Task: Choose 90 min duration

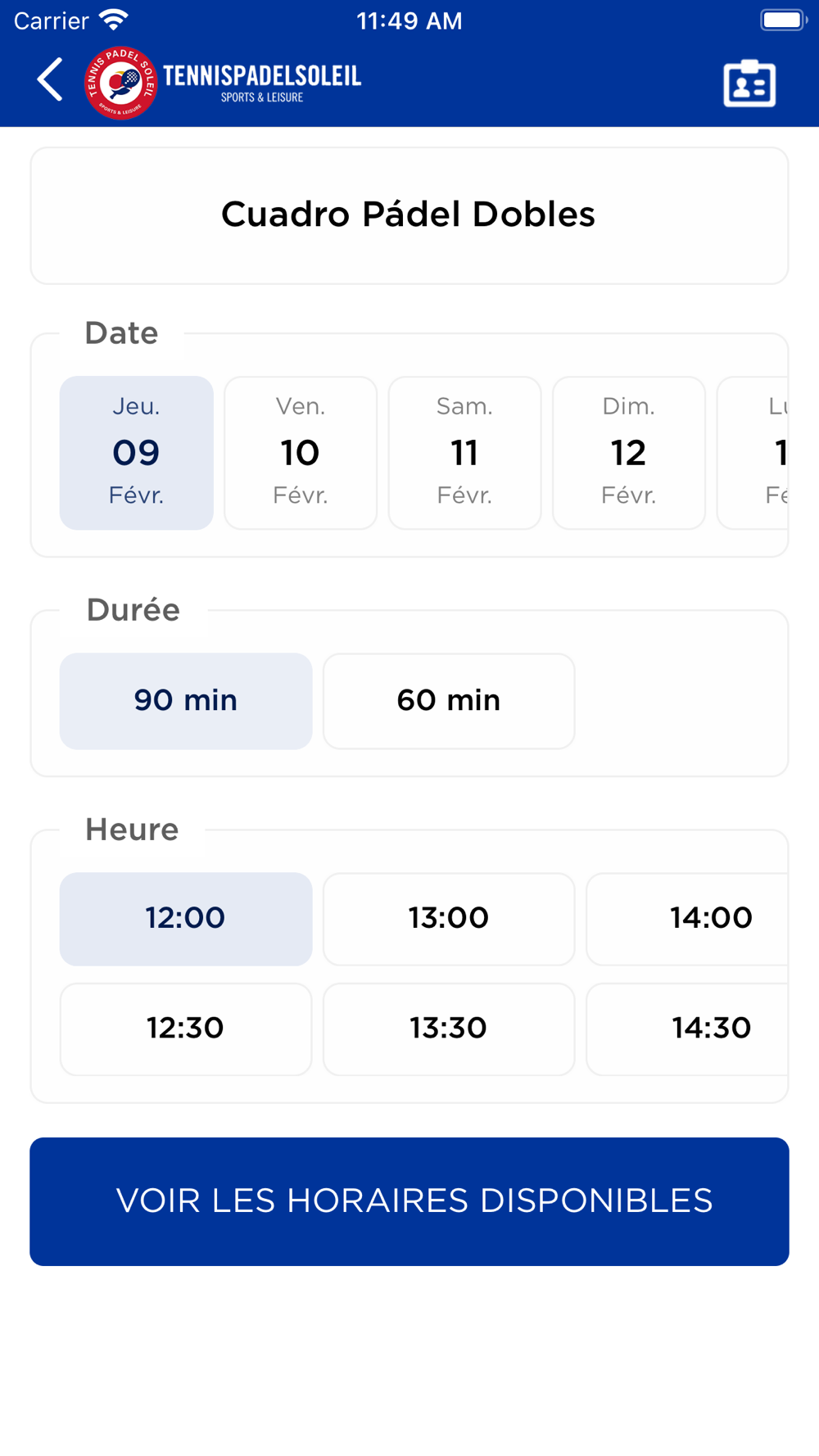Action: coord(186,701)
